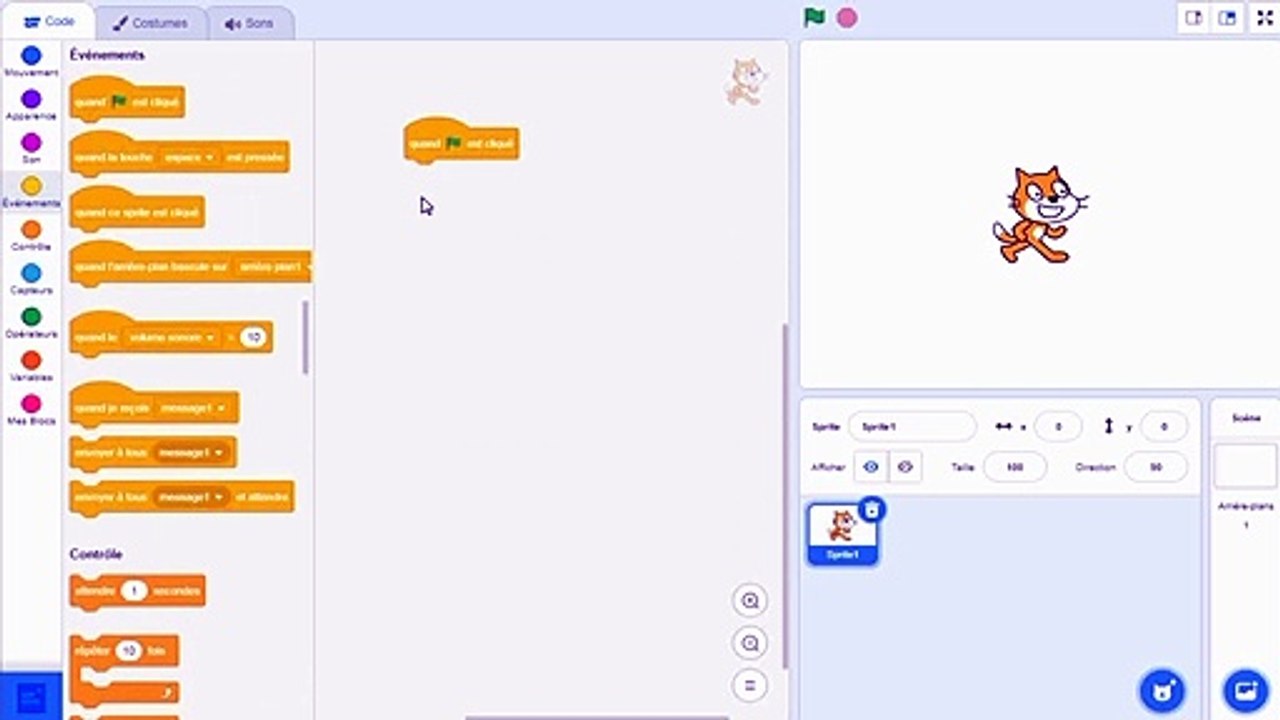The width and height of the screenshot is (1280, 720).
Task: Edit the value 10 in volume sonore block
Action: (x=253, y=338)
